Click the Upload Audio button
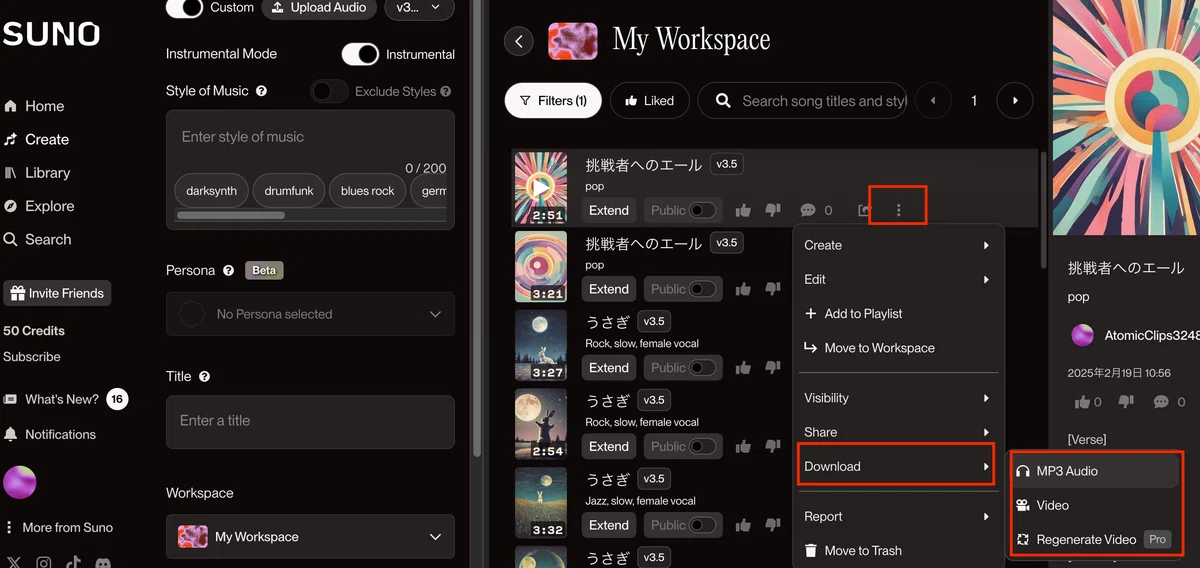The width and height of the screenshot is (1200, 568). tap(320, 8)
